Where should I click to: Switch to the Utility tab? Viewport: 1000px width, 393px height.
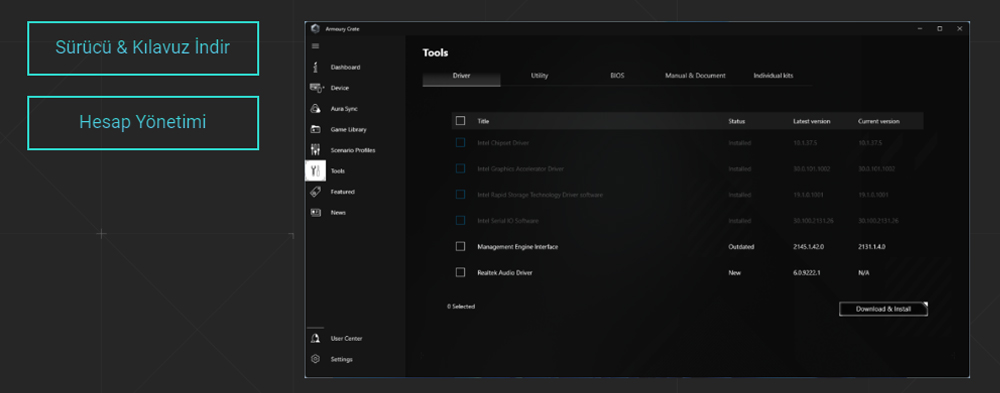click(x=540, y=75)
